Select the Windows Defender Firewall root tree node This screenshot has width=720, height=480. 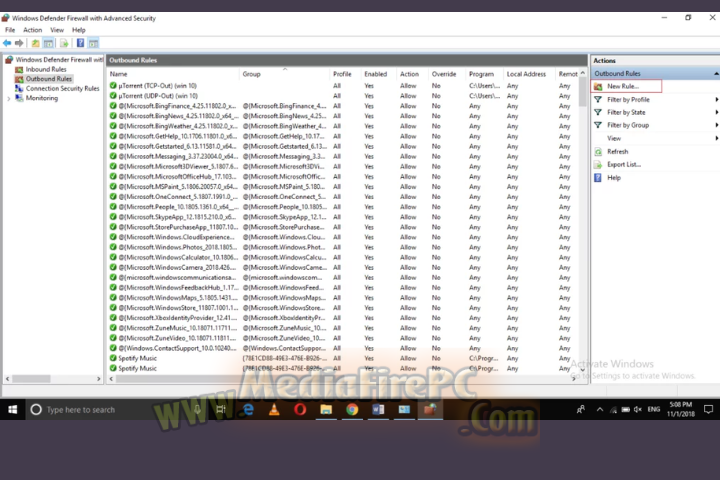tap(59, 60)
